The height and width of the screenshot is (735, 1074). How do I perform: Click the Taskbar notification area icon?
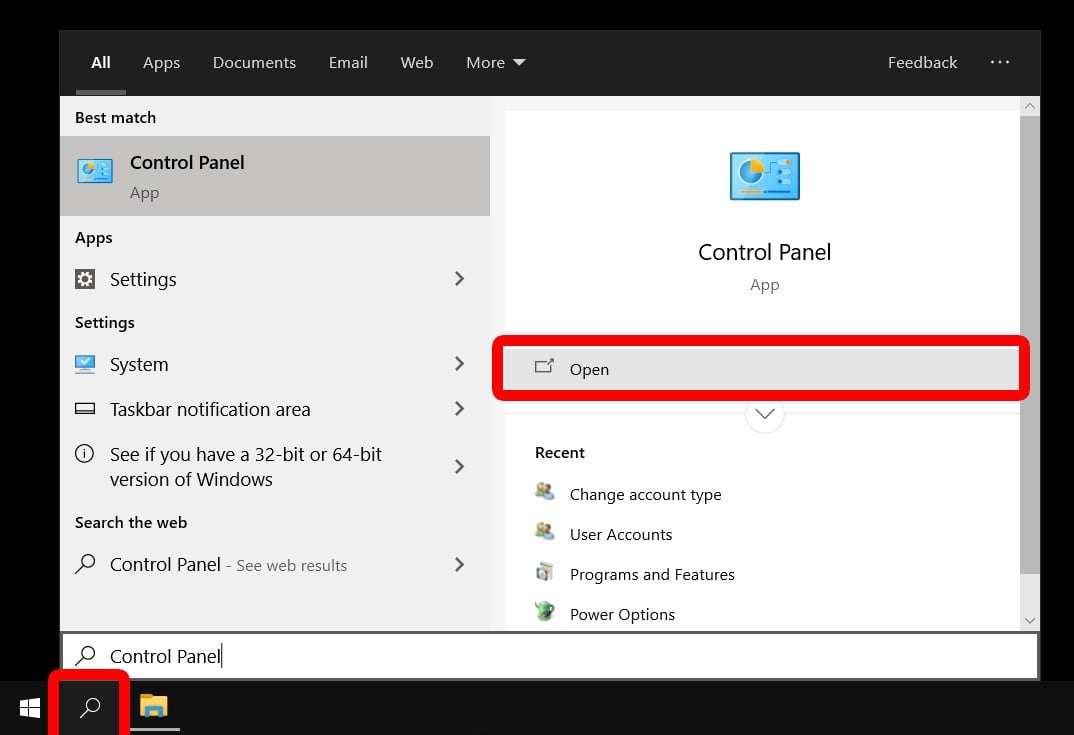pos(85,409)
